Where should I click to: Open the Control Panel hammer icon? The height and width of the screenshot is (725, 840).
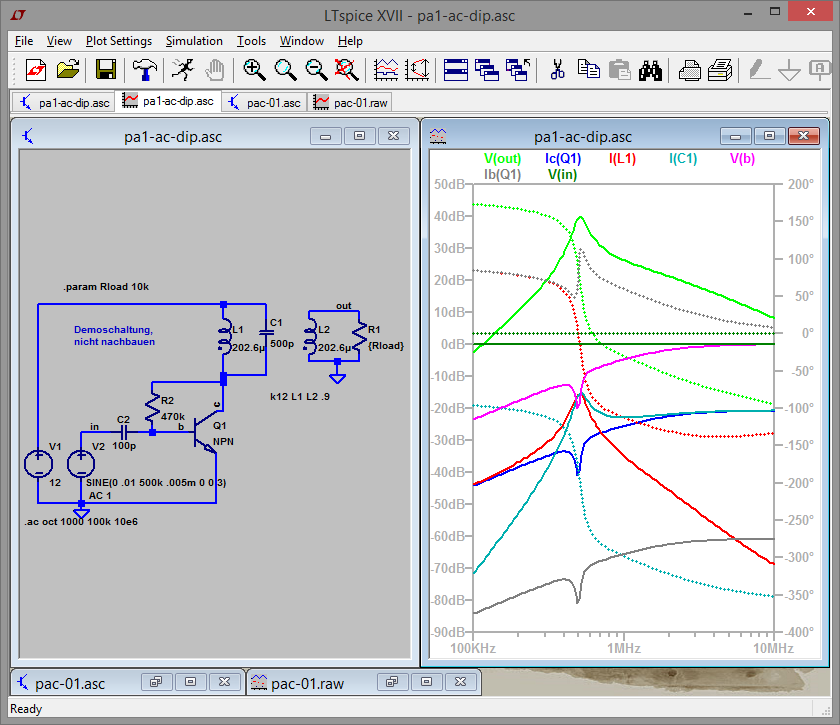tap(144, 70)
